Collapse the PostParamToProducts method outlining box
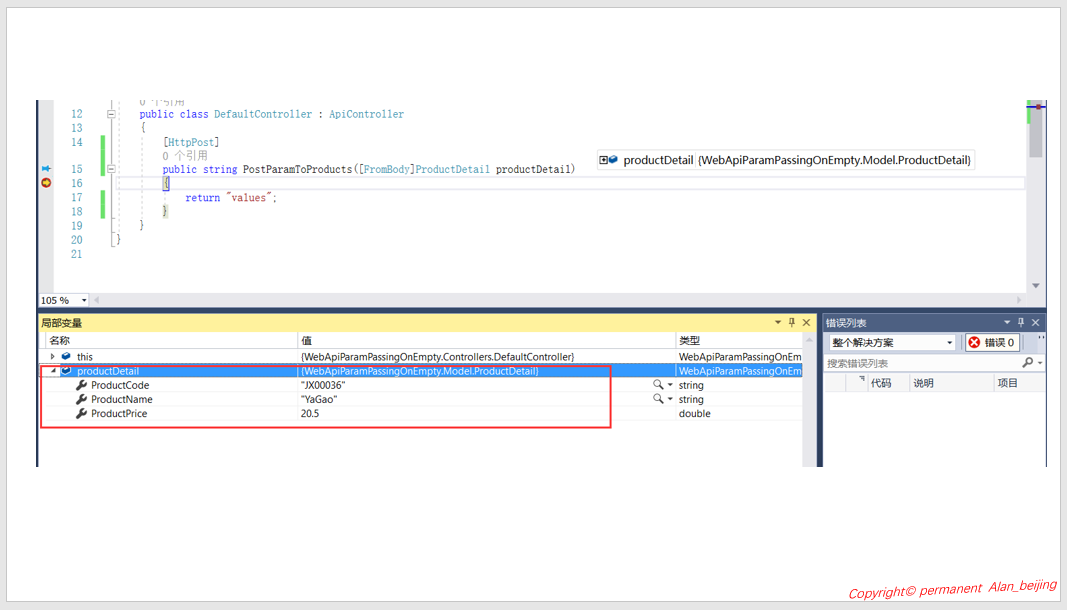This screenshot has width=1067, height=610. pos(111,169)
